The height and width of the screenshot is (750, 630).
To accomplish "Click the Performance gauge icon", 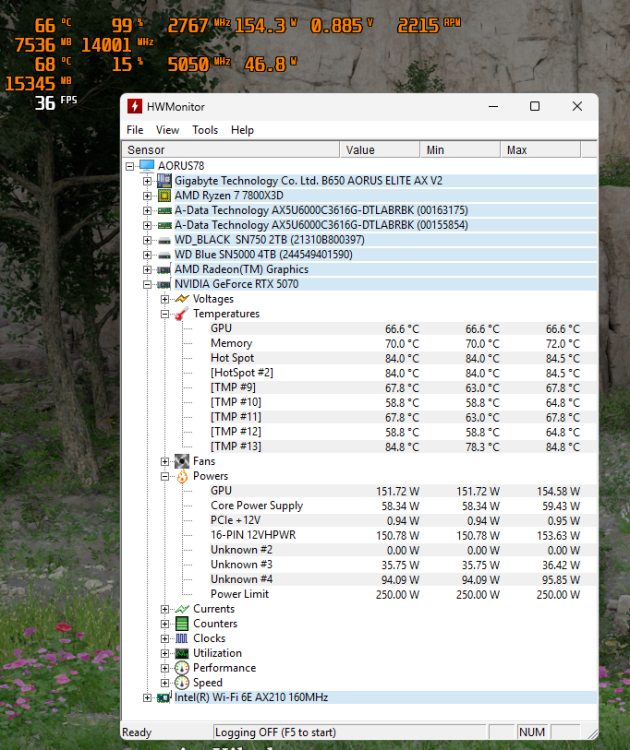I will click(182, 668).
